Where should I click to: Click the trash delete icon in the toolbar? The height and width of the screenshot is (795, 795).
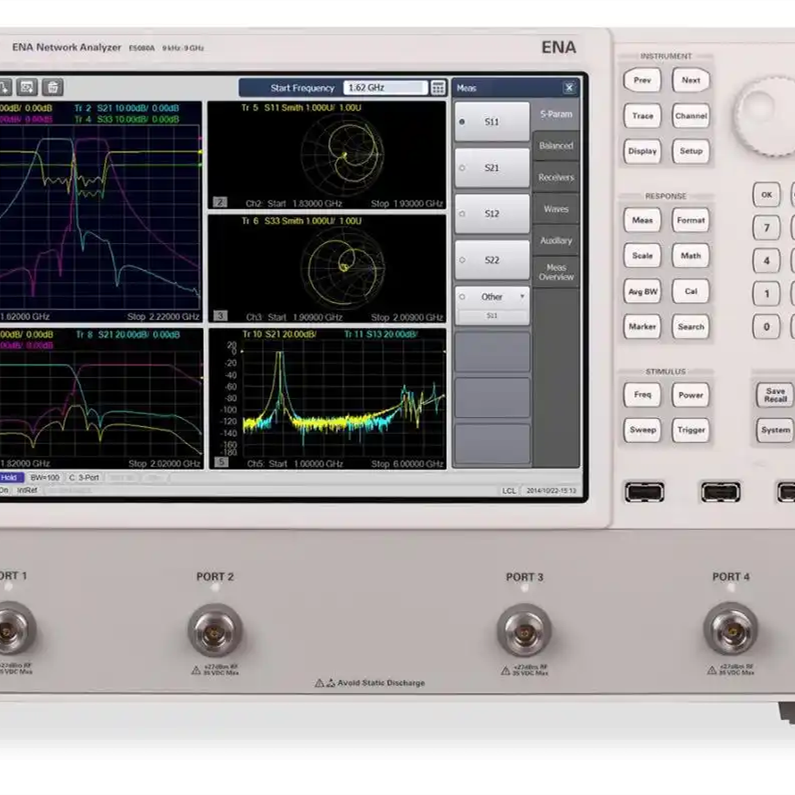52,87
